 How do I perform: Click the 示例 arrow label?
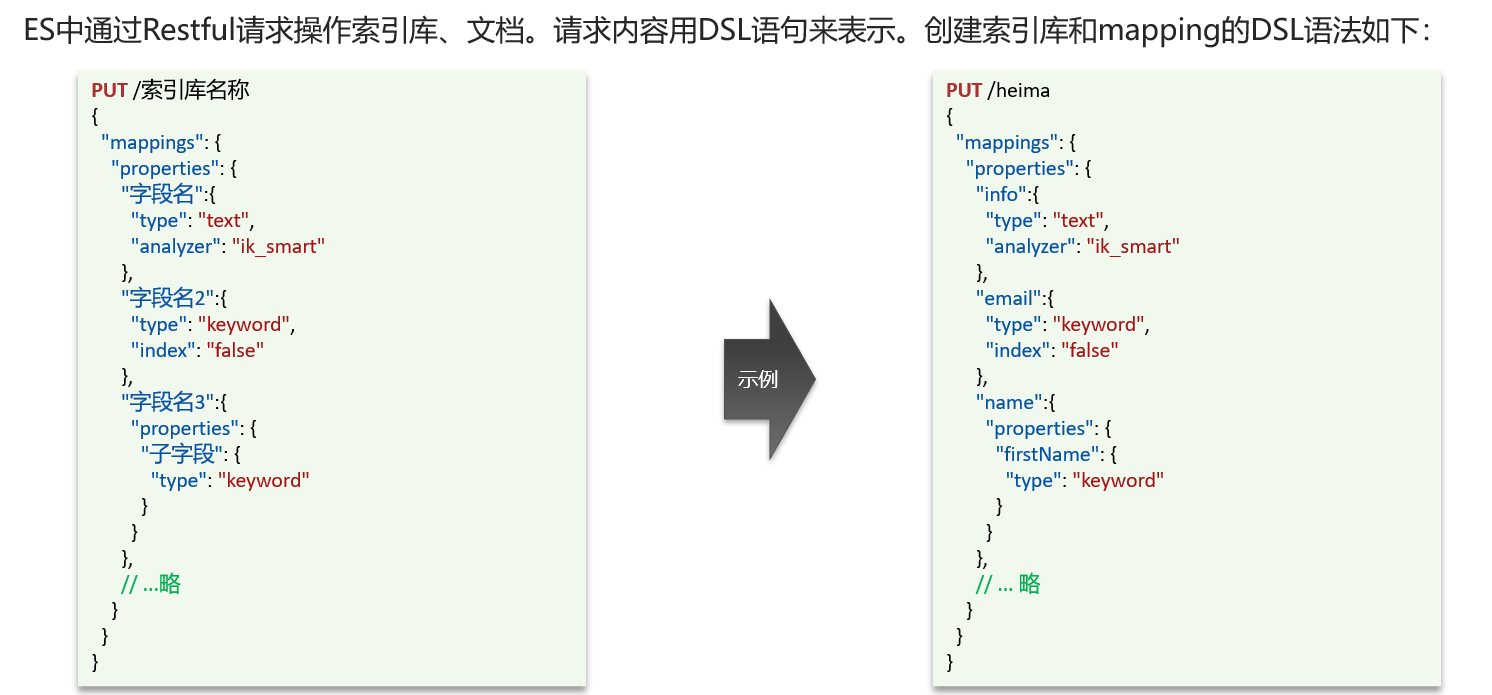pyautogui.click(x=758, y=379)
